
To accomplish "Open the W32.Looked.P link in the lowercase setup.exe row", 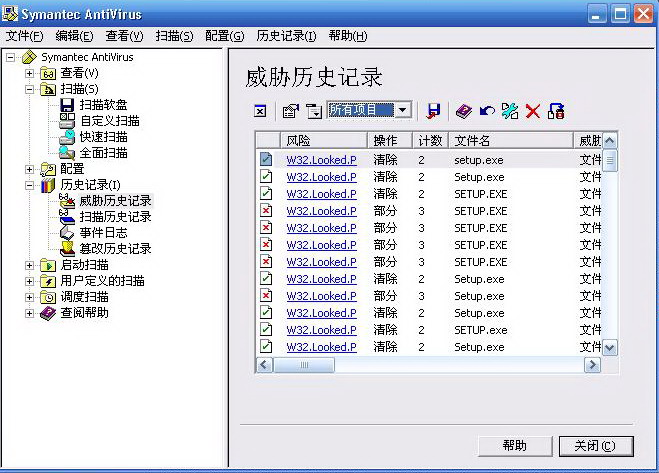I will tap(322, 160).
